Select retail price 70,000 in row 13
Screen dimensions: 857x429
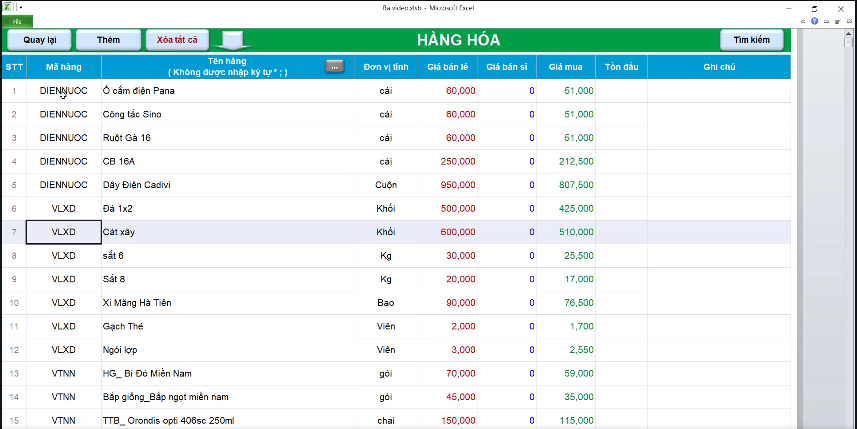click(x=448, y=373)
